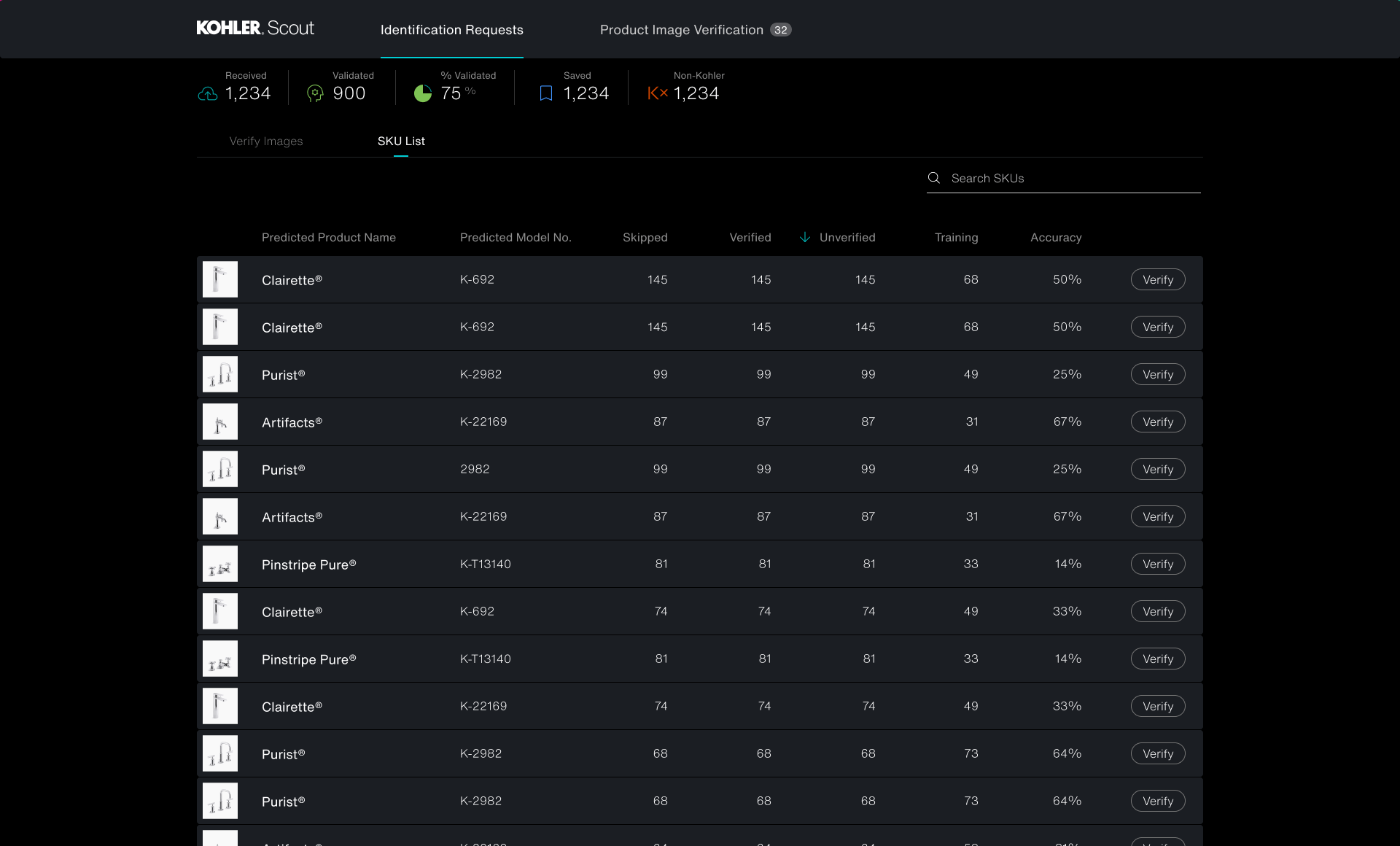The height and width of the screenshot is (846, 1400).
Task: Select the SKU List tab
Action: tap(401, 141)
